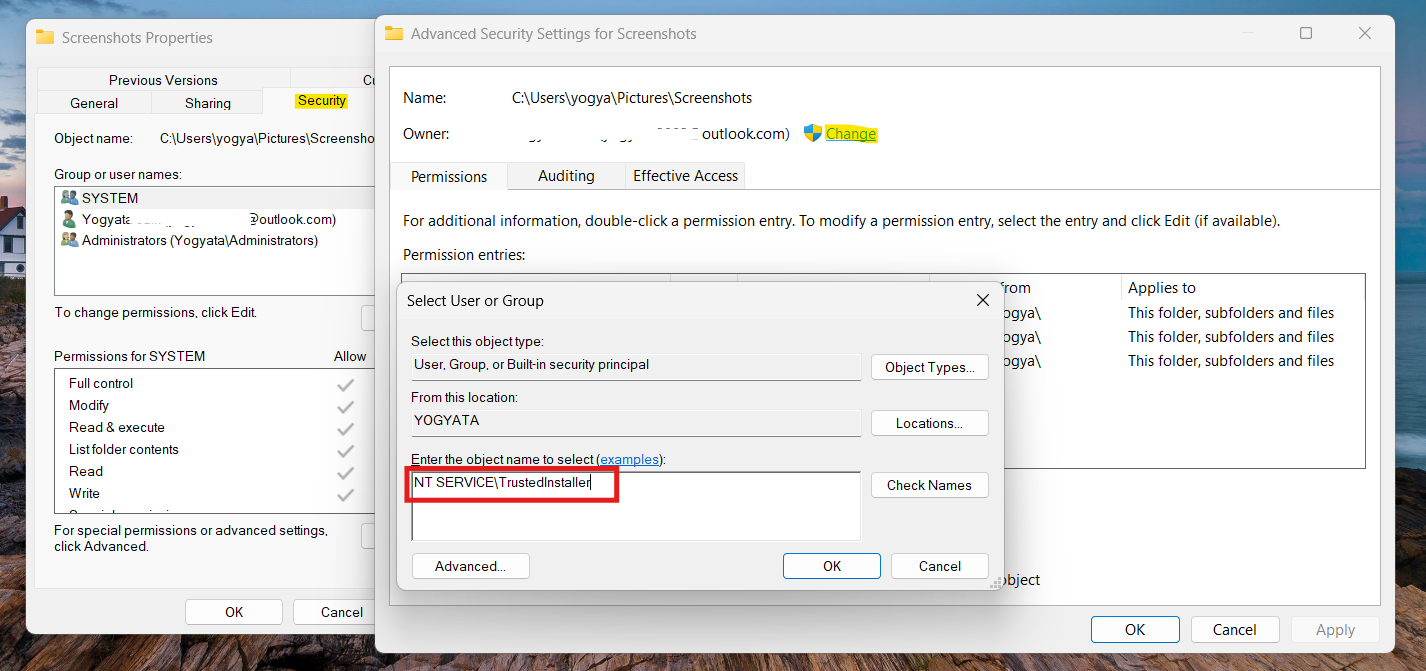Click the shield icon next to Change
The image size is (1426, 671).
pyautogui.click(x=812, y=133)
